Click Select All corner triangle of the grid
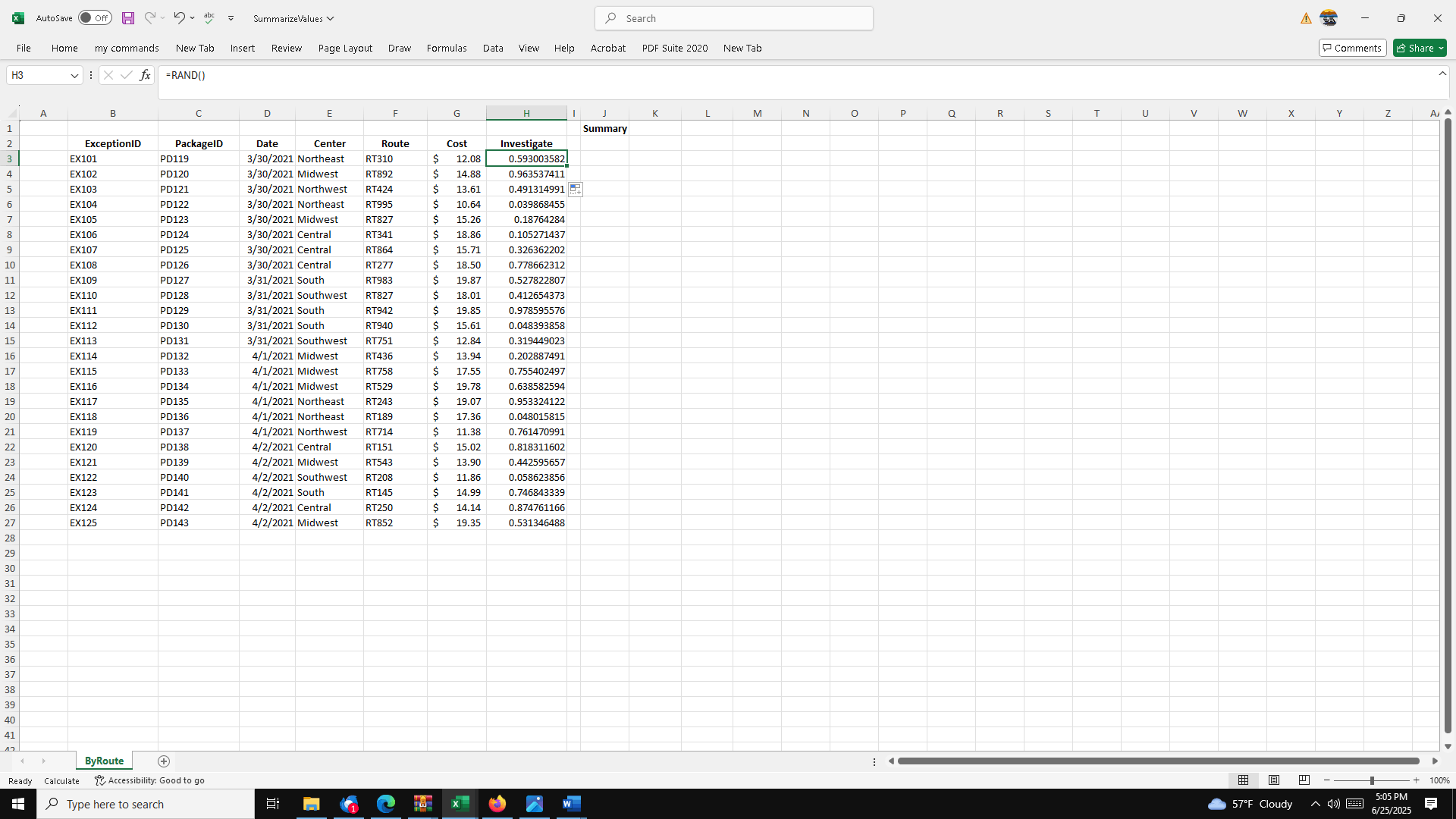Screen dimensions: 1456x819 pos(11,113)
